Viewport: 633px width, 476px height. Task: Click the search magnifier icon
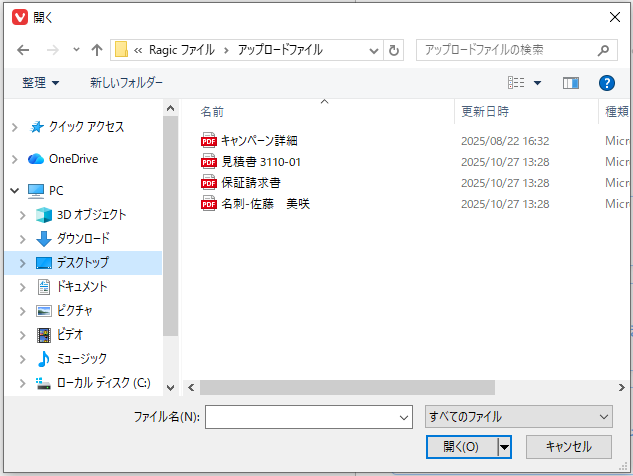(604, 50)
